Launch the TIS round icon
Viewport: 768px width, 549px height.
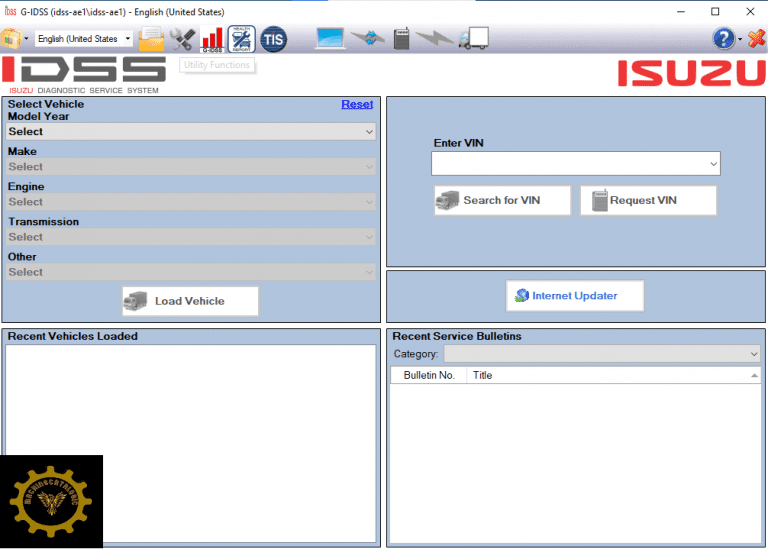click(x=273, y=39)
